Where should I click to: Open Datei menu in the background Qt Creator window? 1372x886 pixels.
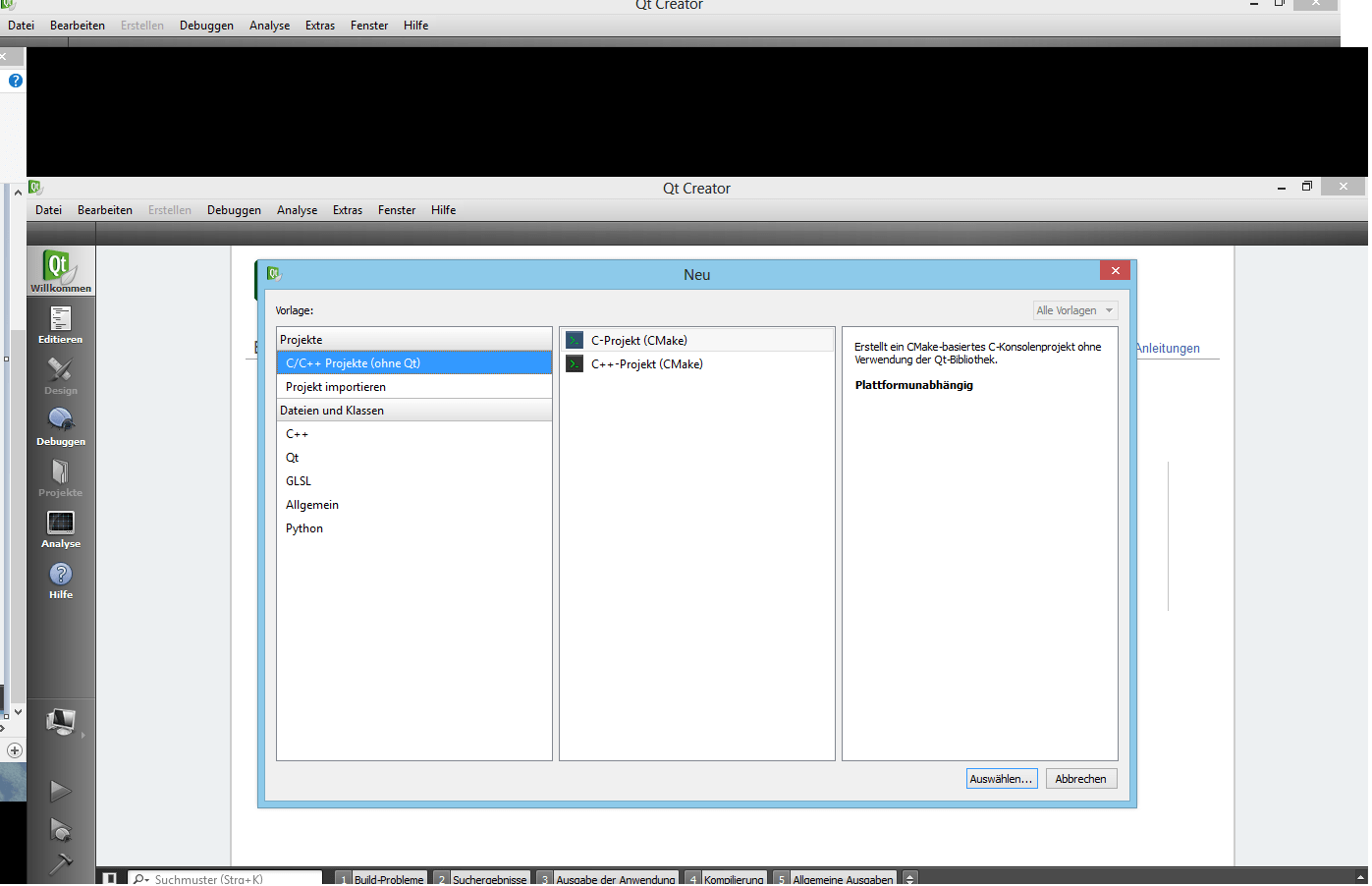pos(21,26)
